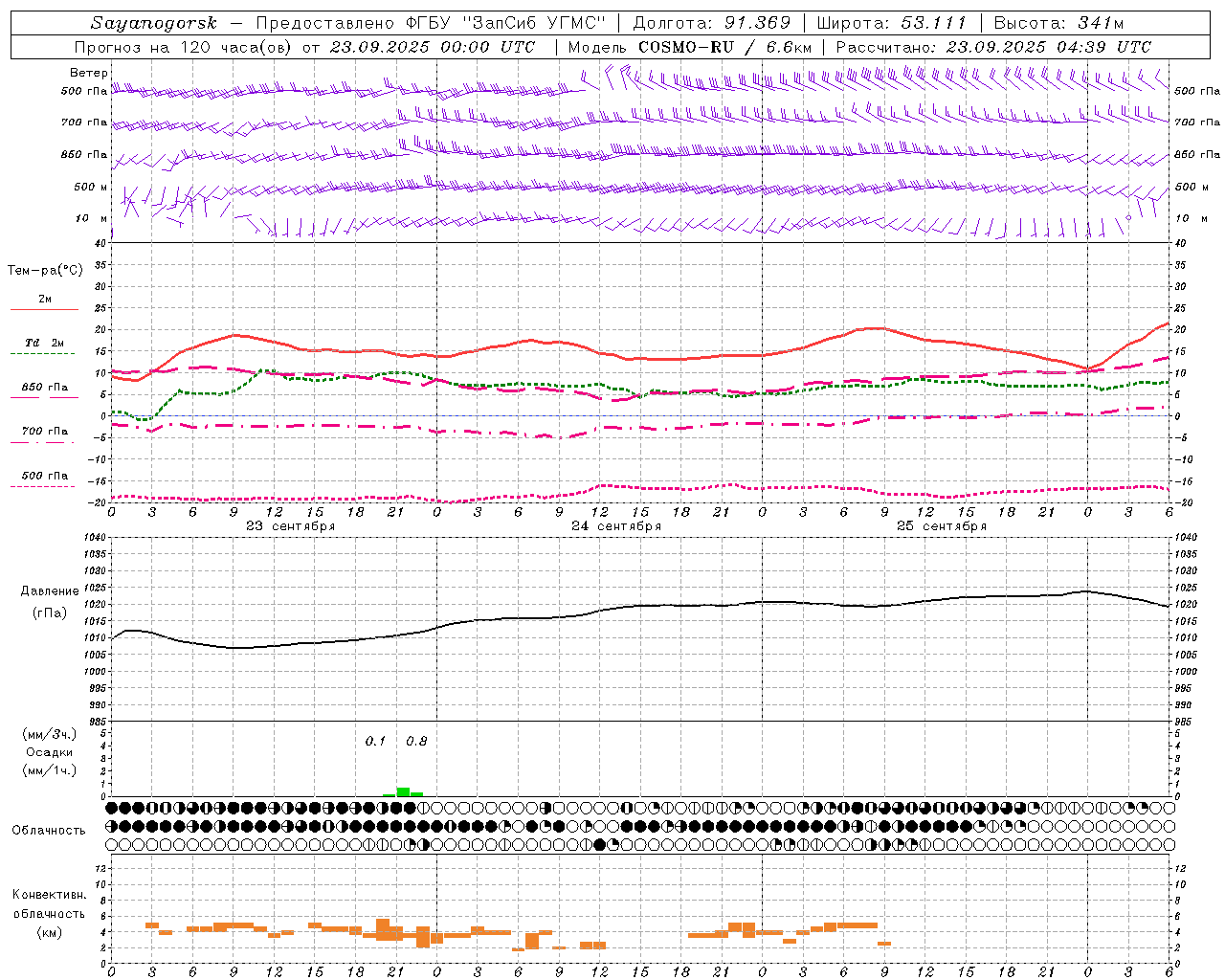
Task: Click the '(км)' convective height unit label
Action: tap(49, 932)
